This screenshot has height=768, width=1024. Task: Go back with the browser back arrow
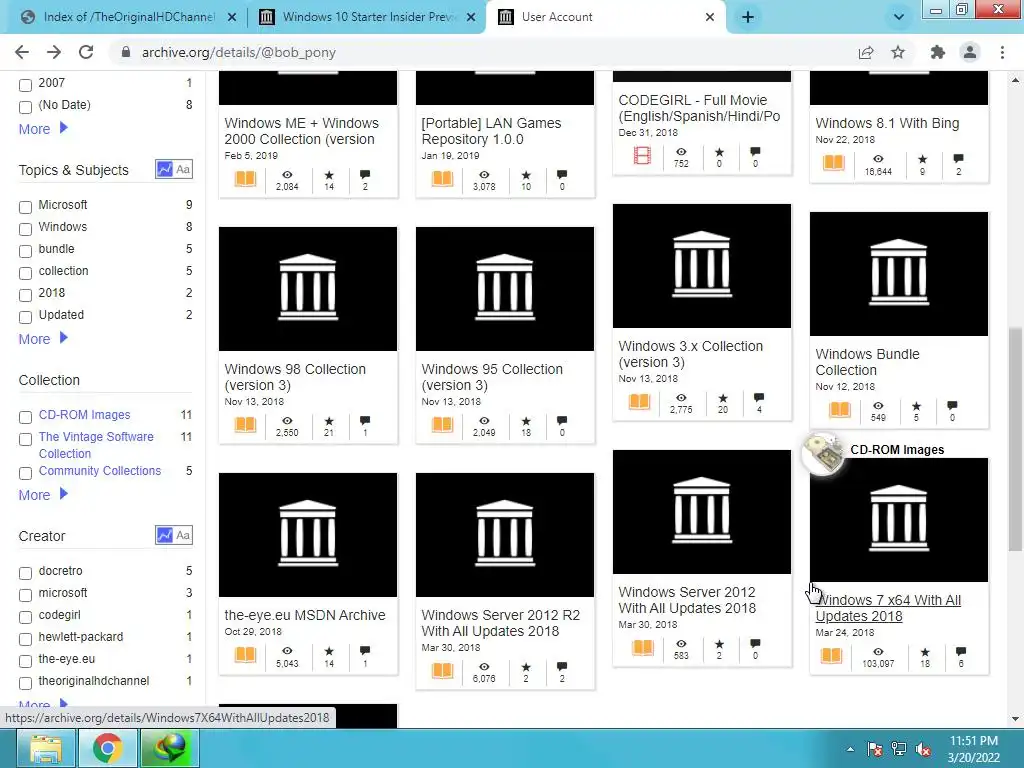click(x=22, y=52)
